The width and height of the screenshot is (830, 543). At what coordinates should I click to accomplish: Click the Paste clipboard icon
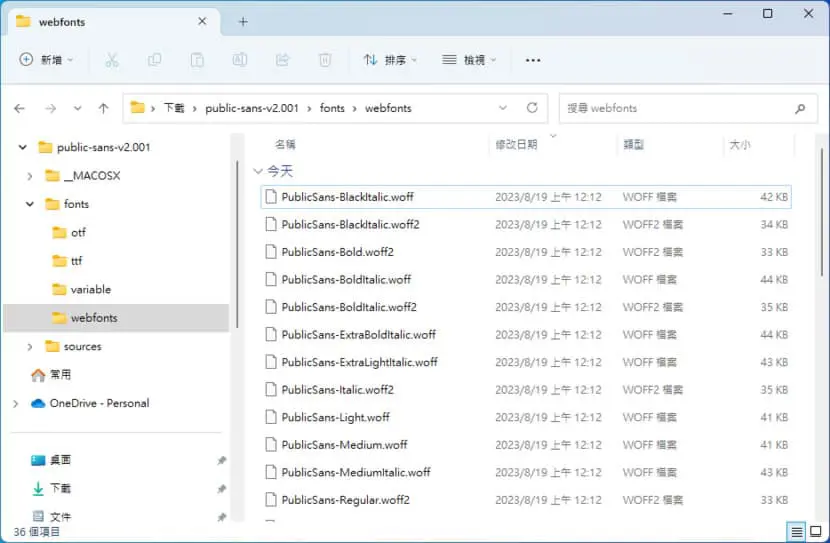[197, 60]
